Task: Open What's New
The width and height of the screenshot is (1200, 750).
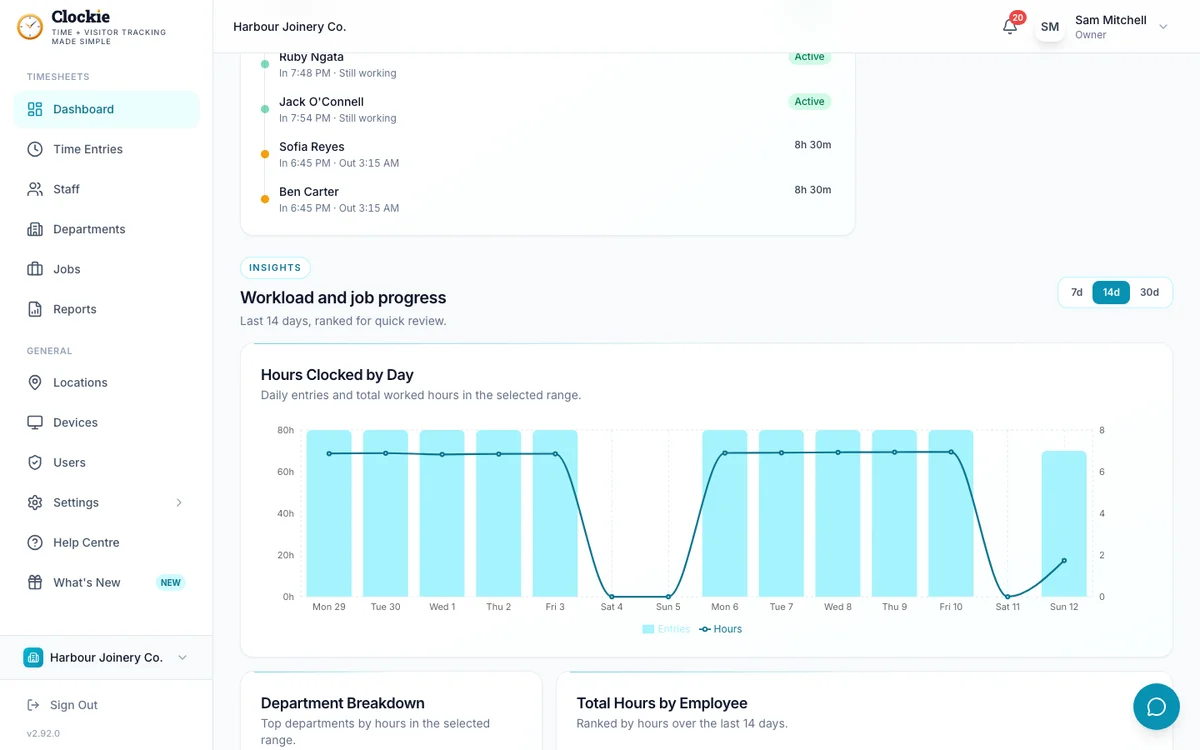Action: pos(106,582)
